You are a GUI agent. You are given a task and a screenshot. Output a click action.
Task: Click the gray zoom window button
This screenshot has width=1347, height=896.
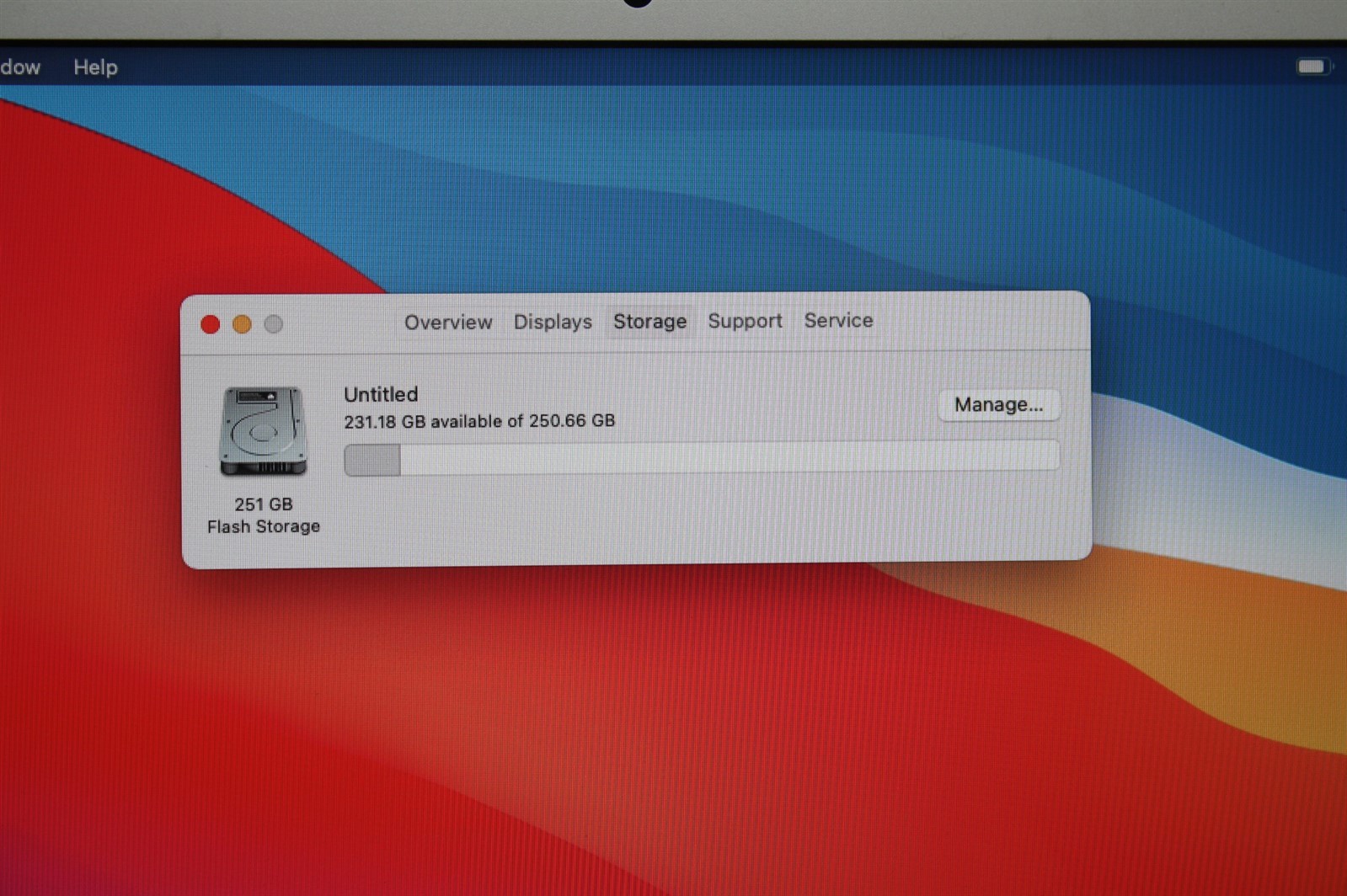tap(273, 323)
